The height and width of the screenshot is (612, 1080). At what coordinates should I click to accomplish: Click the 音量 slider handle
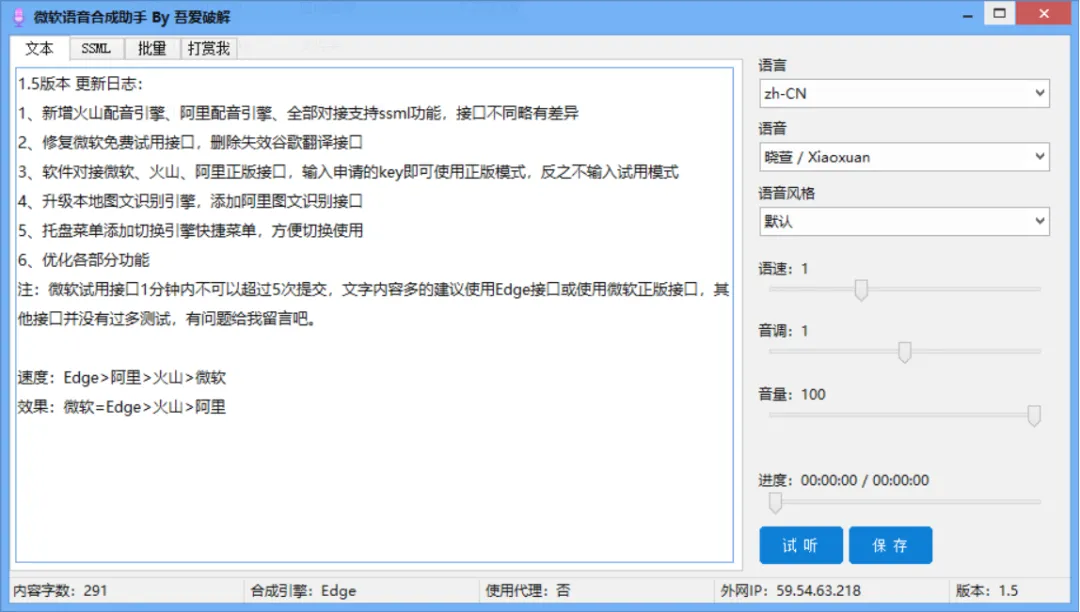click(x=1034, y=415)
